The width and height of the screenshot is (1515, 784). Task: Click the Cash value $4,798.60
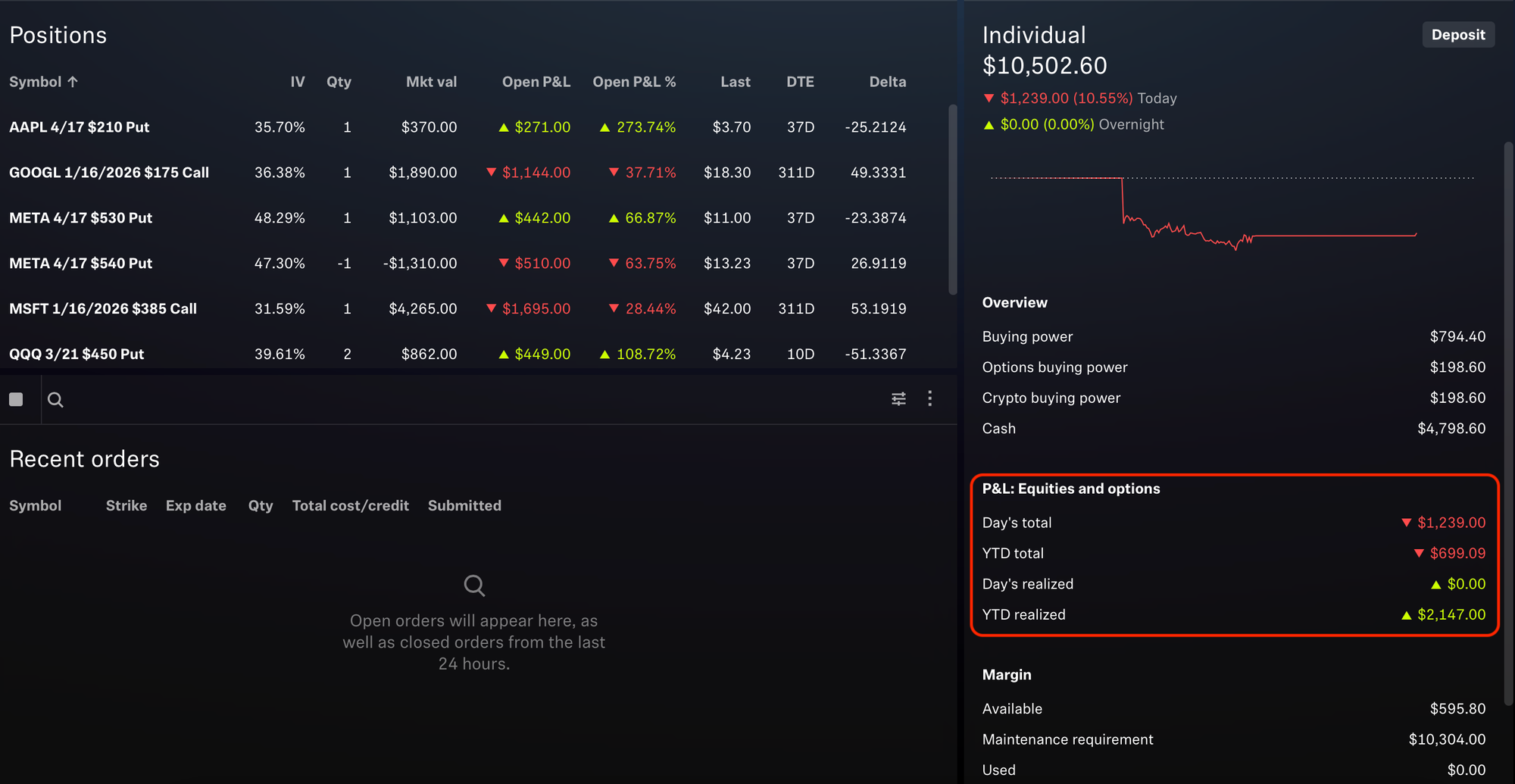pos(1451,429)
